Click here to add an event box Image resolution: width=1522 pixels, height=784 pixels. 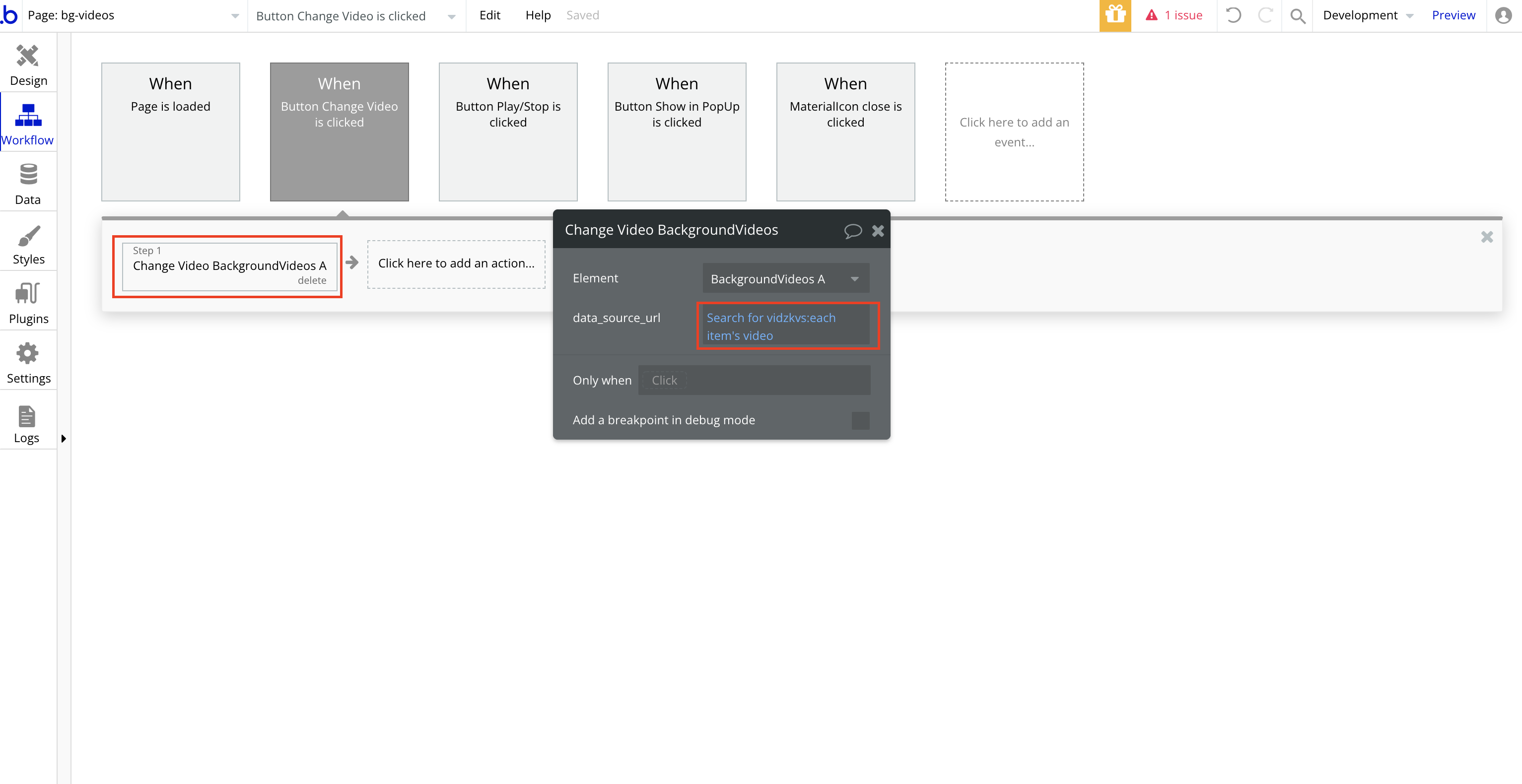coord(1015,132)
